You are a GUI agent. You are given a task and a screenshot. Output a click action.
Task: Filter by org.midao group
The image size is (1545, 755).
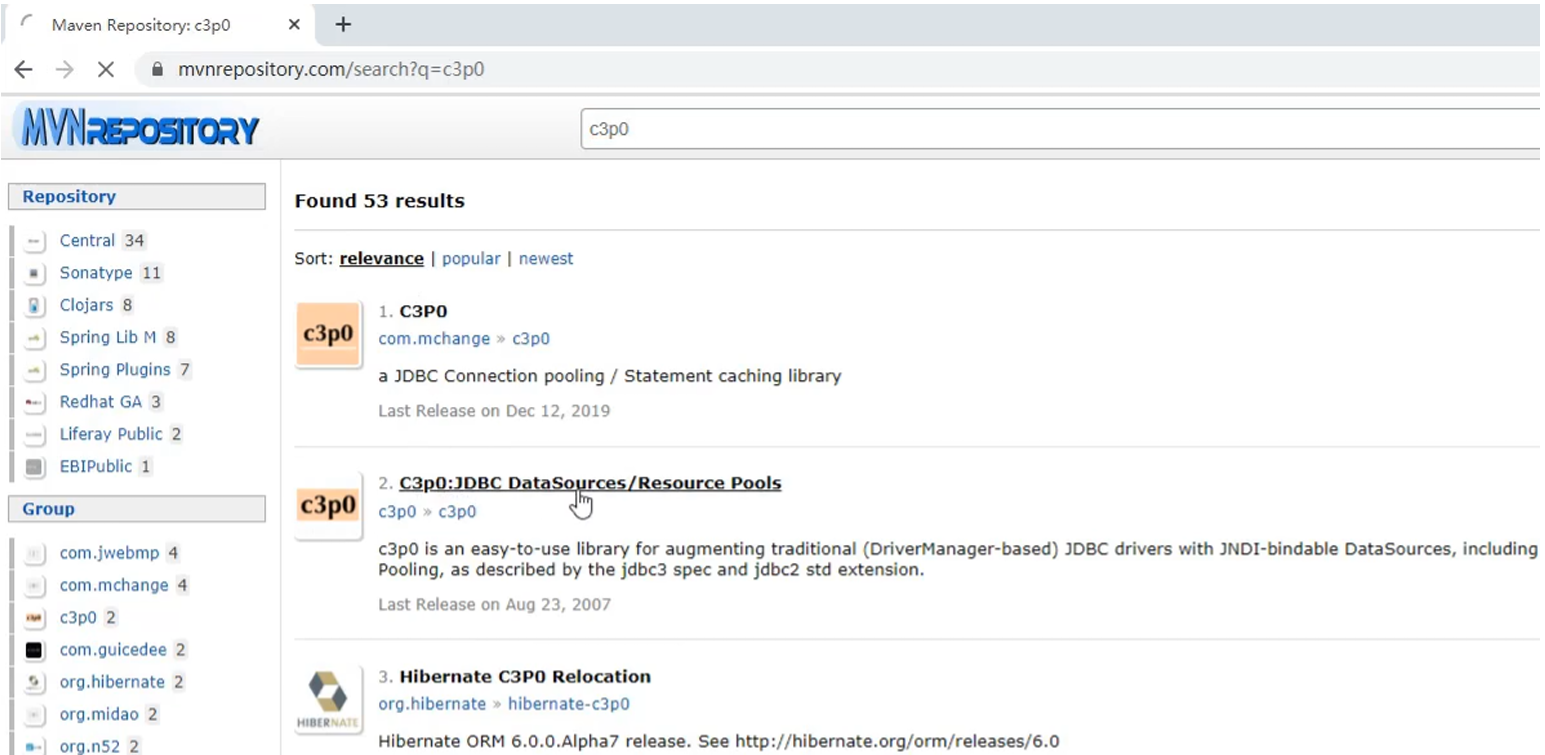point(101,714)
